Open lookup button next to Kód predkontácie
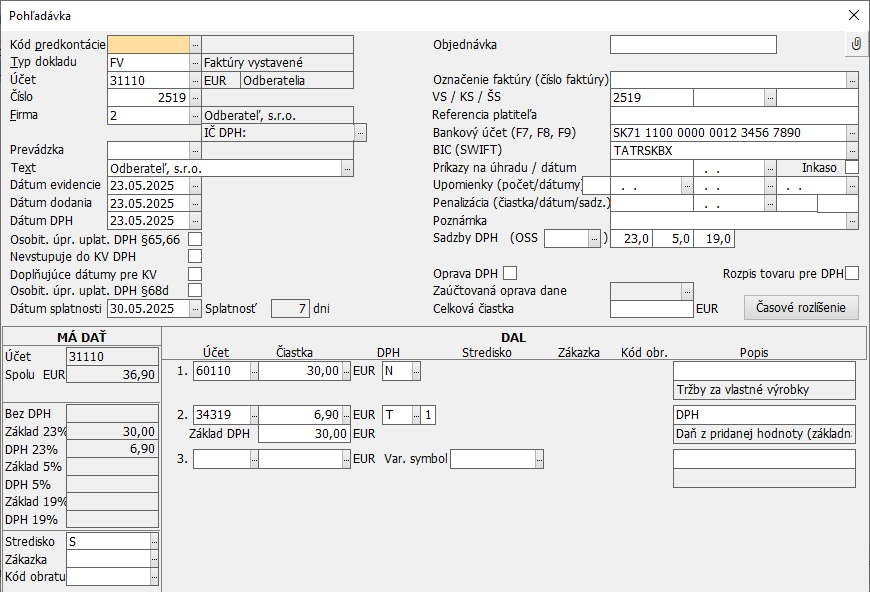The image size is (870, 592). (195, 44)
